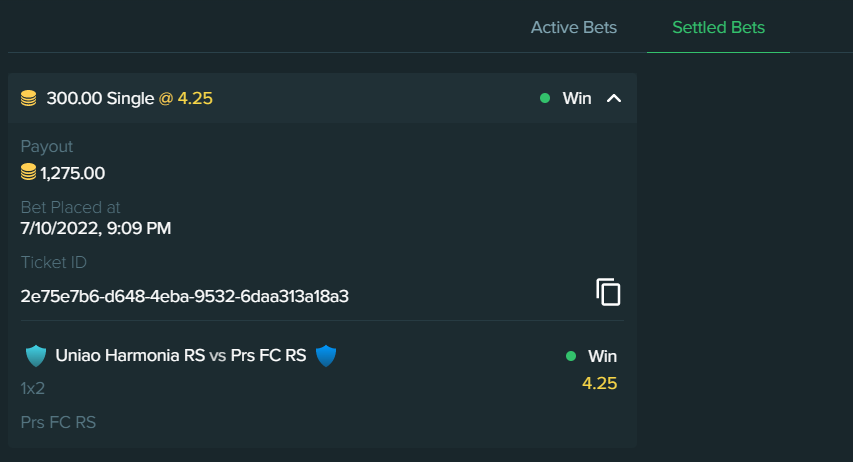
Task: Click the green dot beside match Win
Action: click(571, 356)
